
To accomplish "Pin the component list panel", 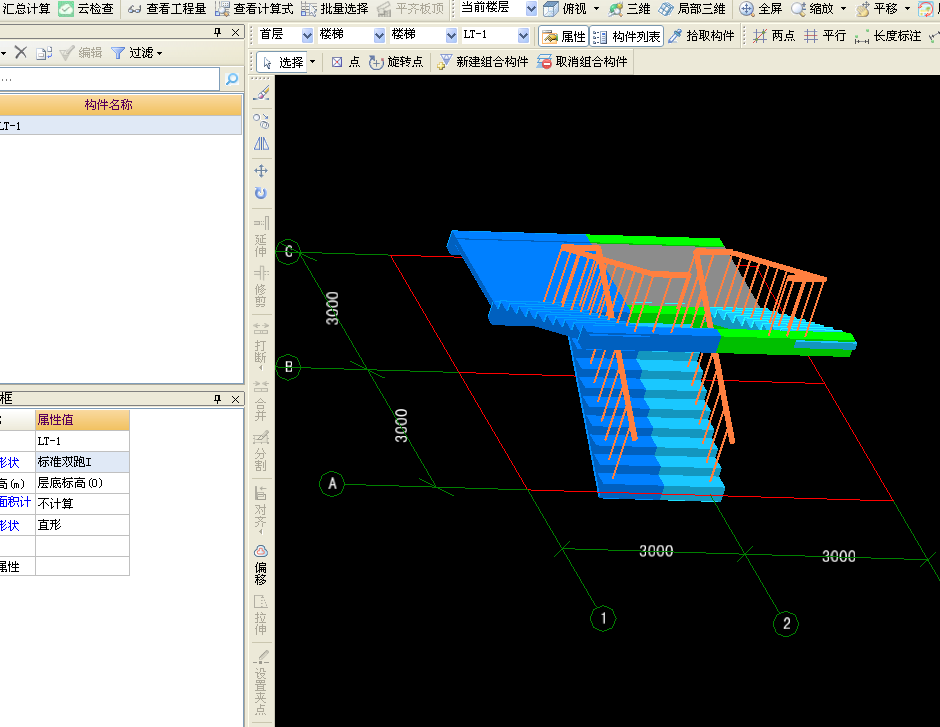I will [x=218, y=32].
